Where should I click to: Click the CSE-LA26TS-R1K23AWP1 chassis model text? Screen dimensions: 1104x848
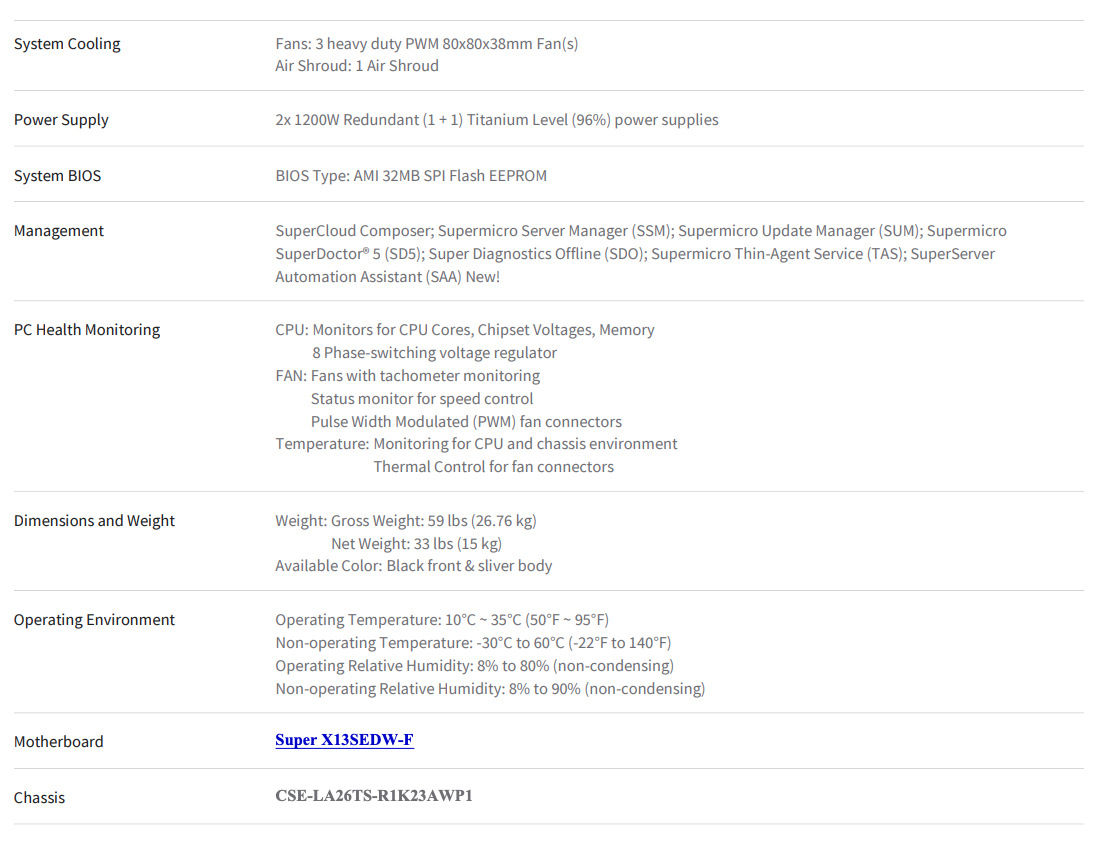pos(374,795)
